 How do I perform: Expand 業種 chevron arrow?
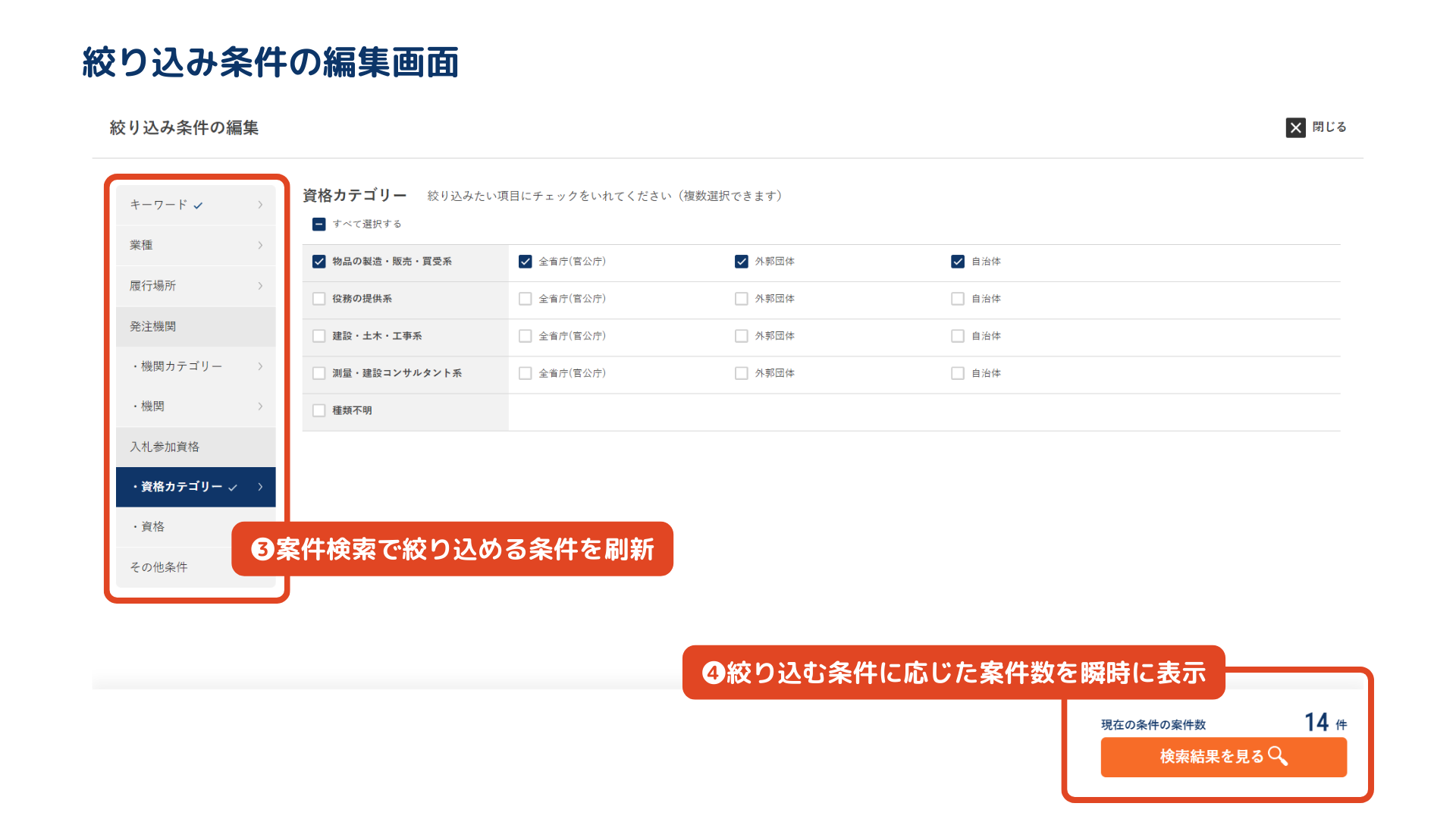click(260, 245)
